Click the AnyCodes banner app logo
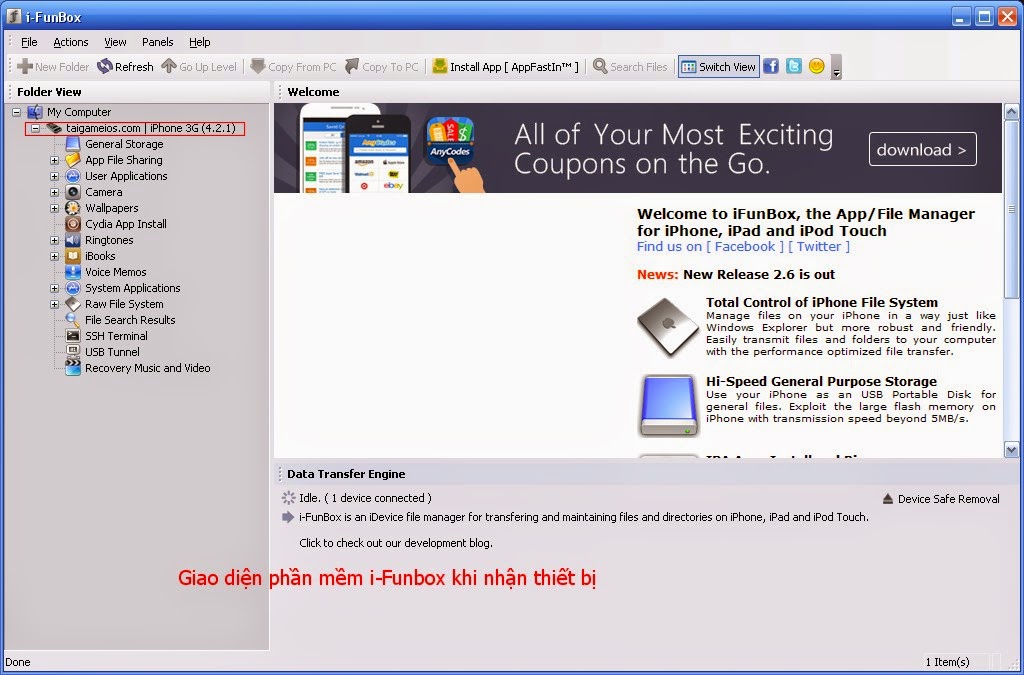1024x675 pixels. (x=450, y=139)
